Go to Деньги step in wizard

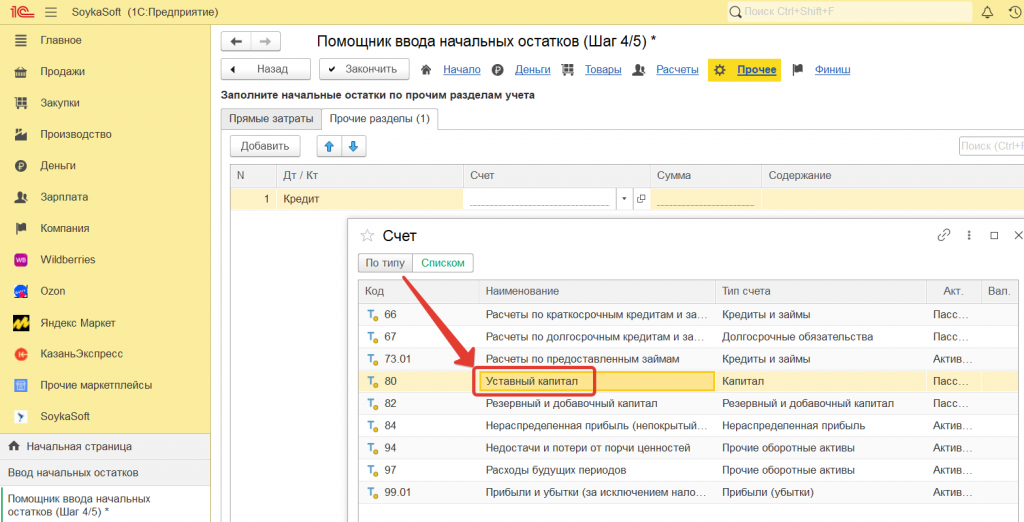tap(532, 70)
